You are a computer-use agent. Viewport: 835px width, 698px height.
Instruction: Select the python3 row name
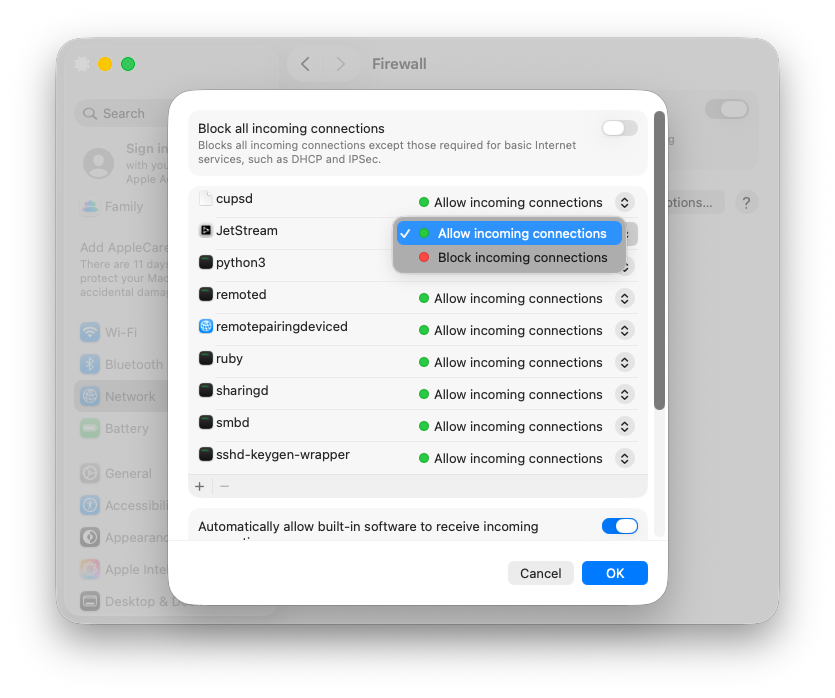241,262
